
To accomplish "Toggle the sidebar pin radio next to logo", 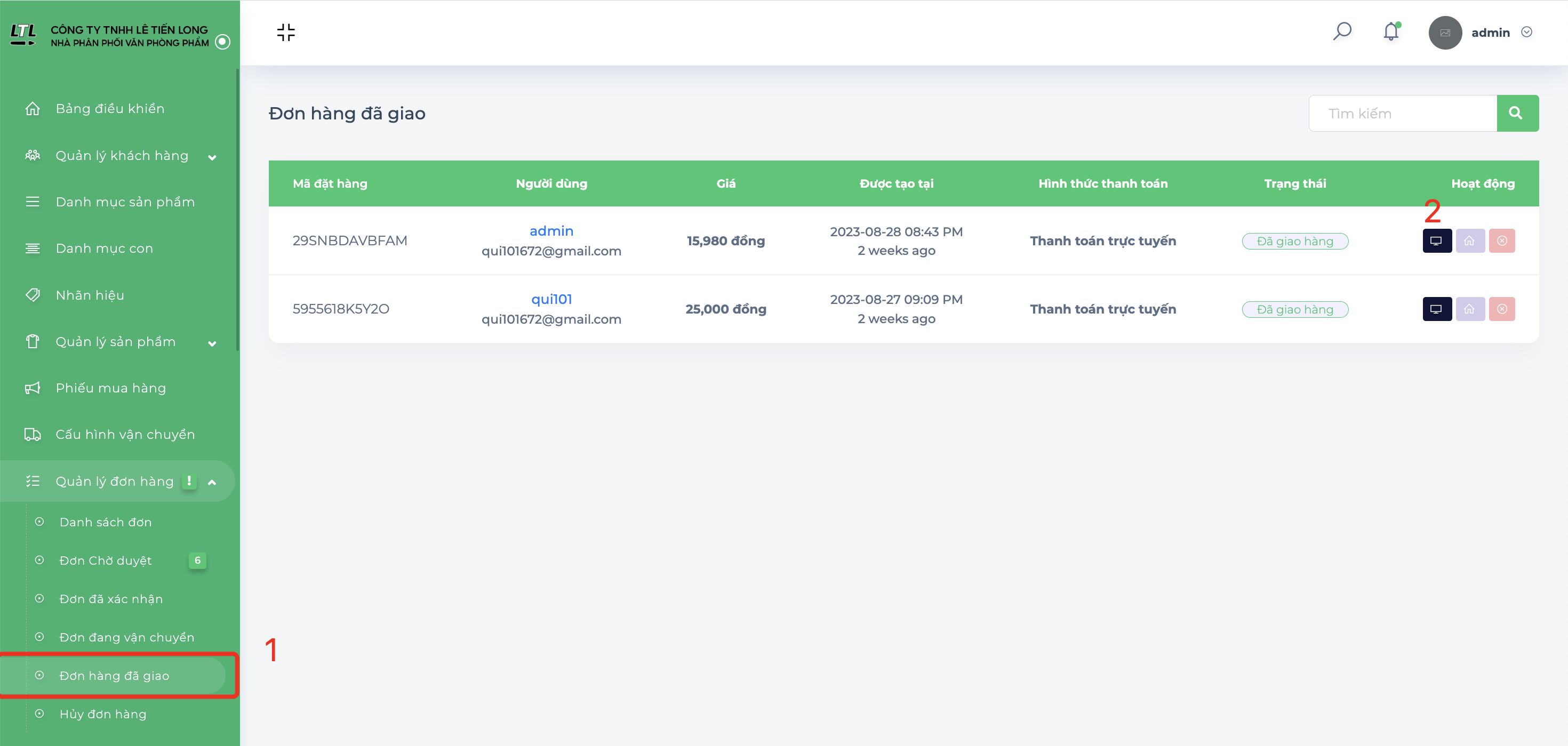I will 223,42.
